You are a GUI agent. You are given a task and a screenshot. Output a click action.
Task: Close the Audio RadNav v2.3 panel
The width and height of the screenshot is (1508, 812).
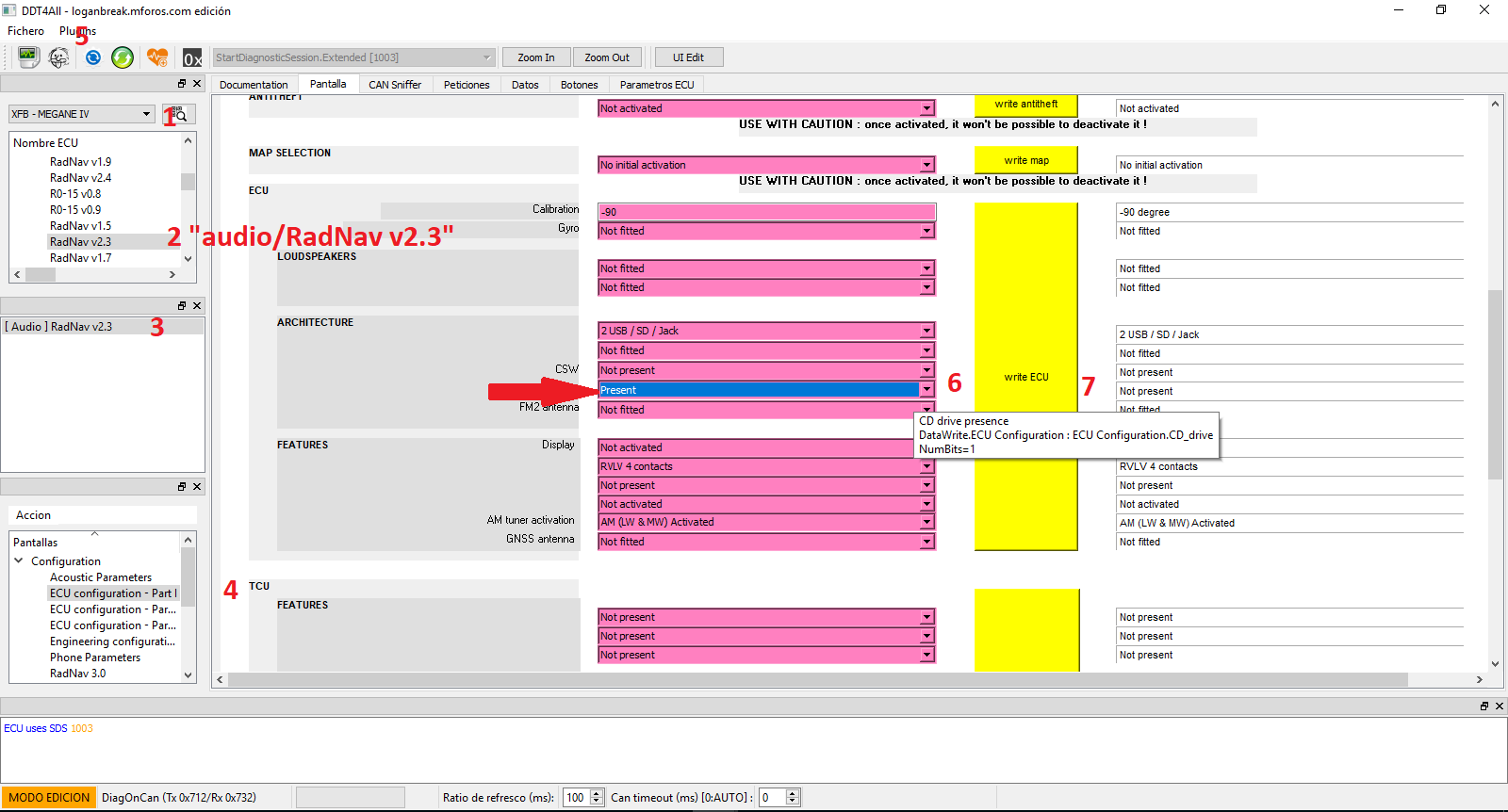pos(197,305)
